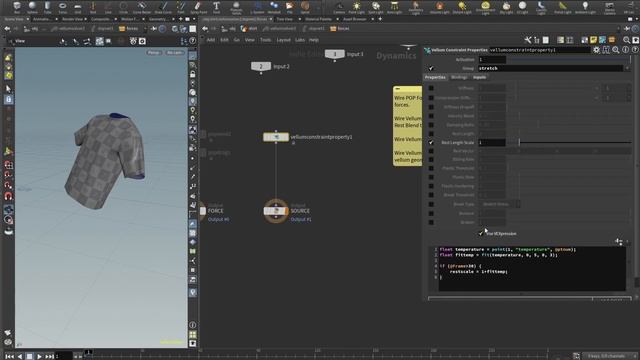
Task: Go back in network editor path
Action: tap(205, 29)
